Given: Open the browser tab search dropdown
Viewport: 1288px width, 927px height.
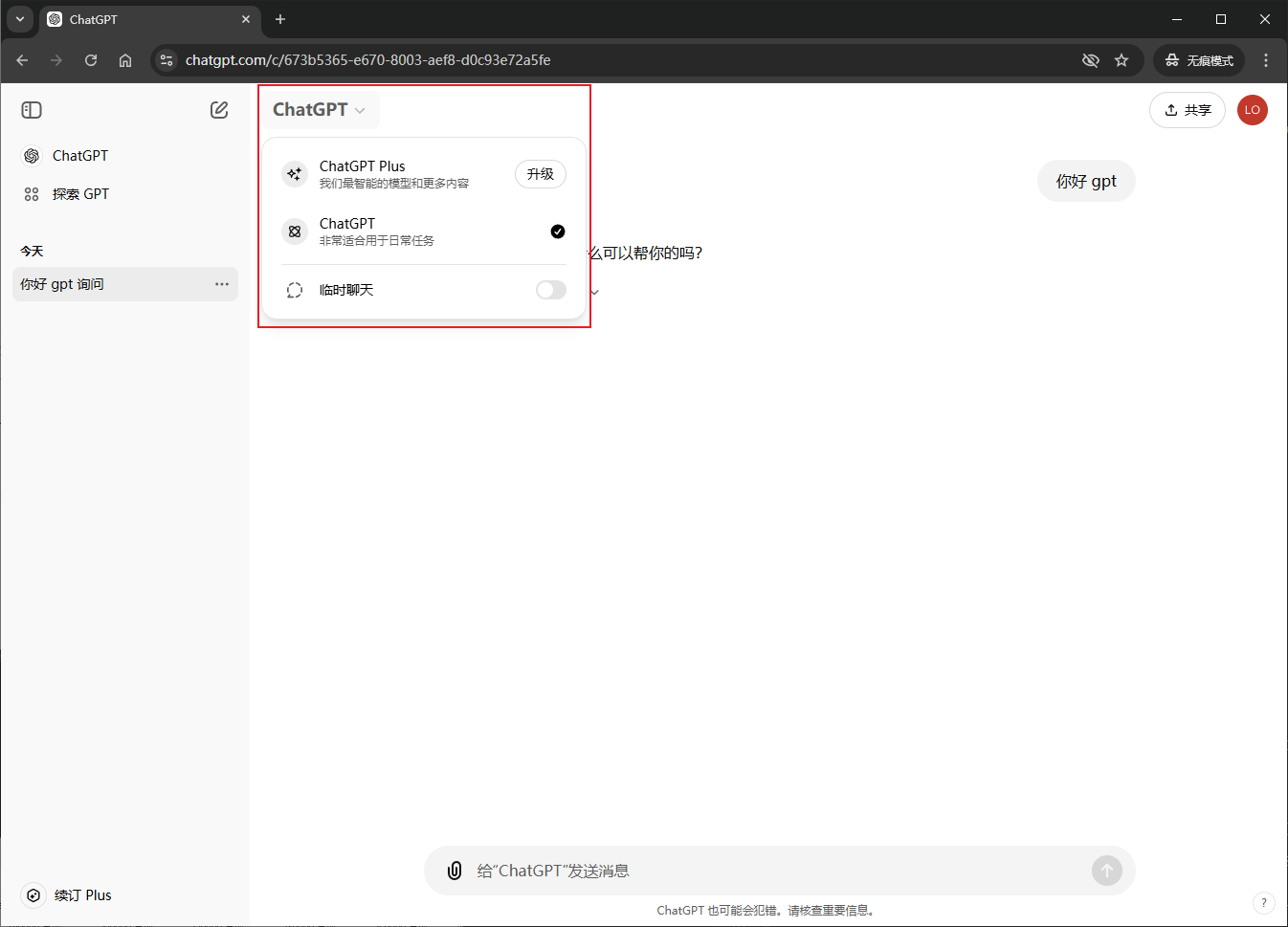Looking at the screenshot, I should (20, 19).
